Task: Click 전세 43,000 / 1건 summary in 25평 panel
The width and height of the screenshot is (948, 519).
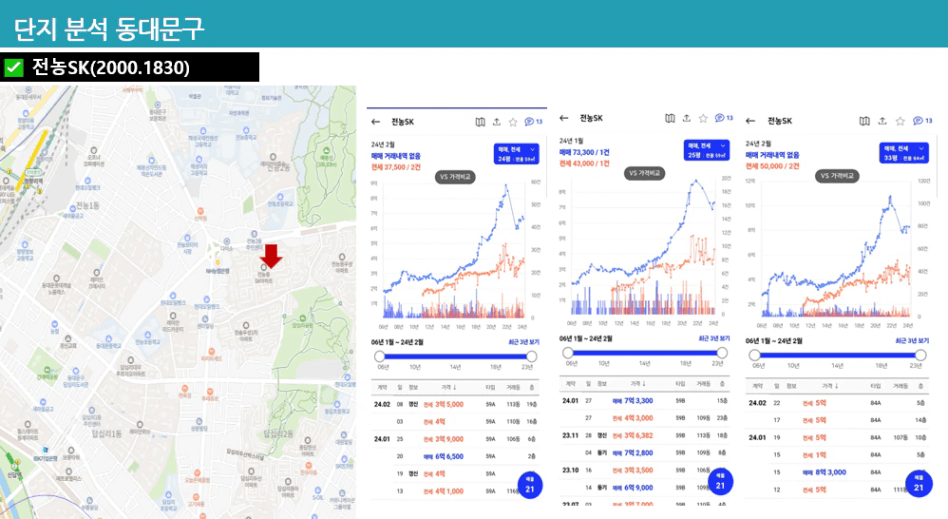Action: (585, 163)
